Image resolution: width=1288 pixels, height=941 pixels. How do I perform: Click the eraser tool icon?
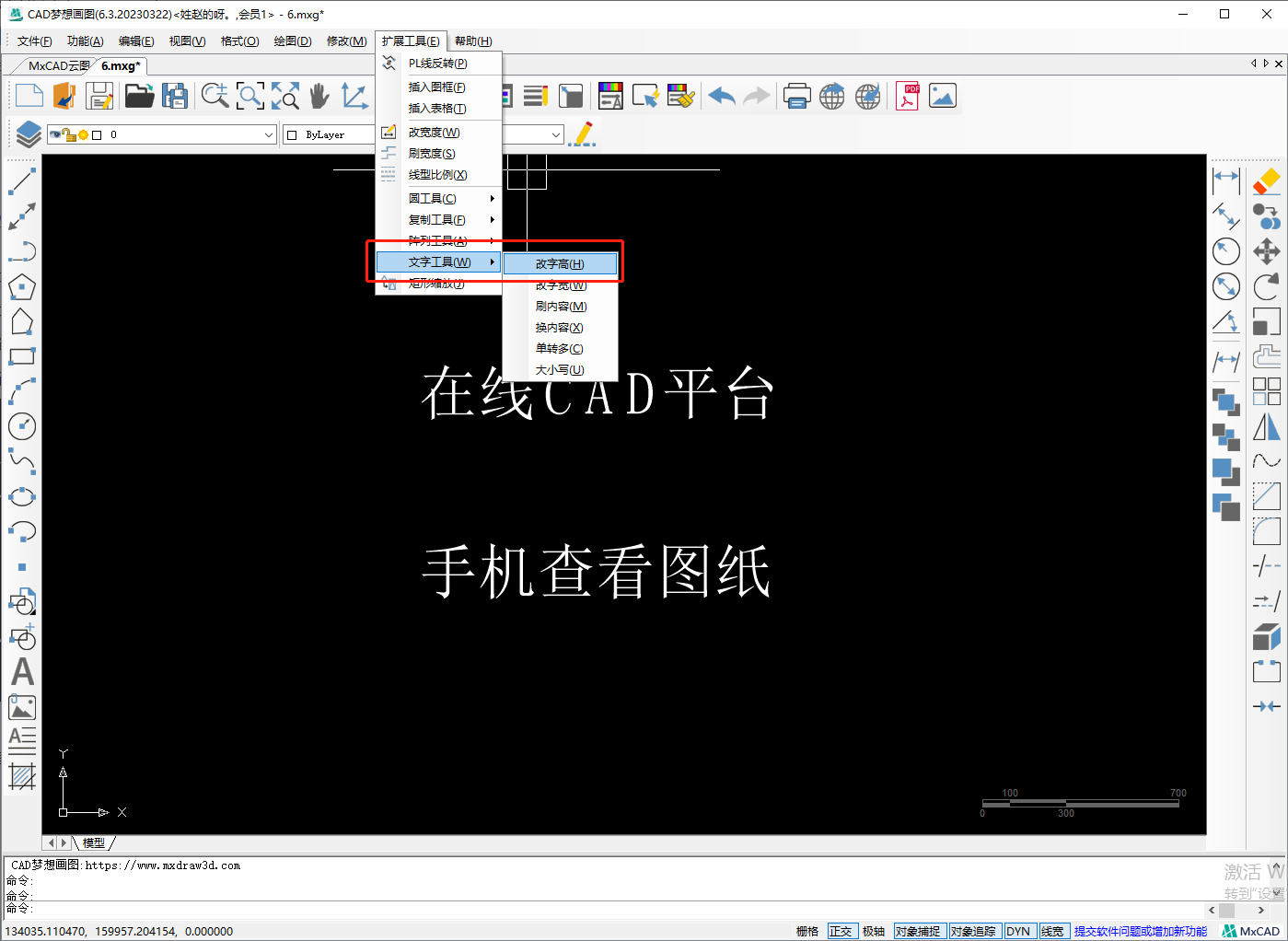(x=1267, y=181)
